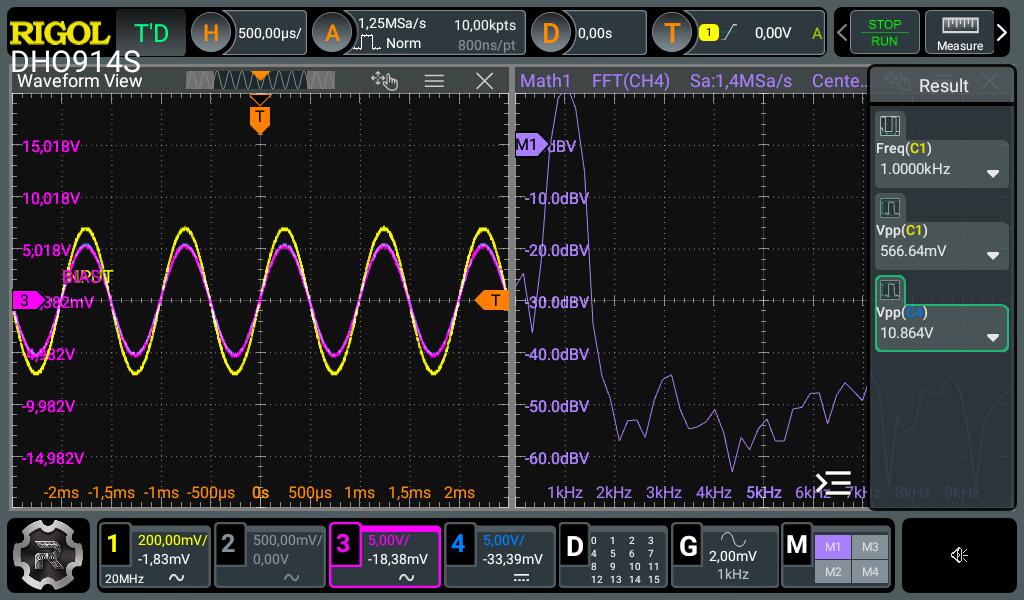Viewport: 1024px width, 600px height.
Task: Click the M1 math reference marker
Action: (x=530, y=145)
